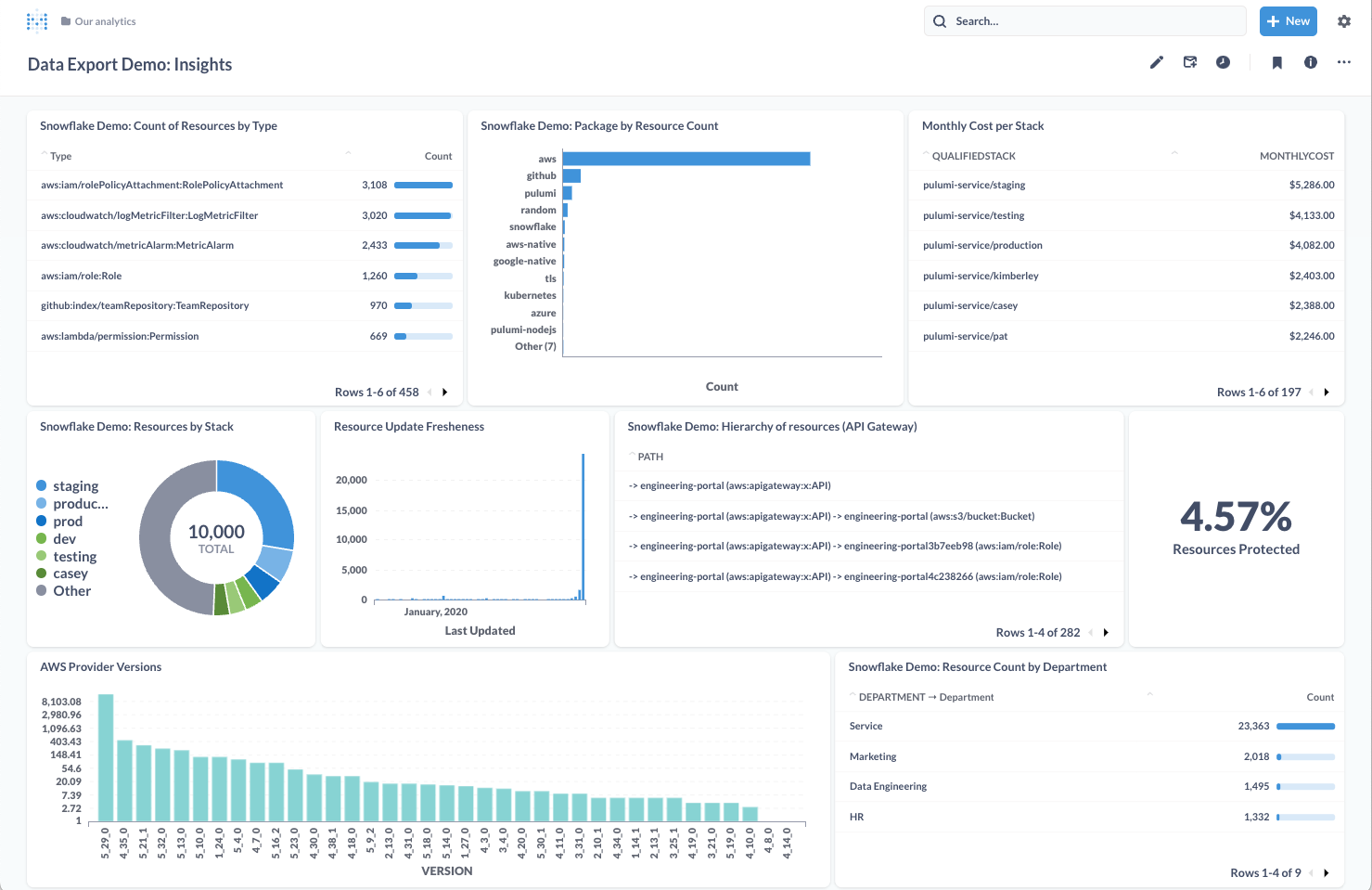Click the Metabase logo icon
1372x890 pixels.
coord(37,21)
